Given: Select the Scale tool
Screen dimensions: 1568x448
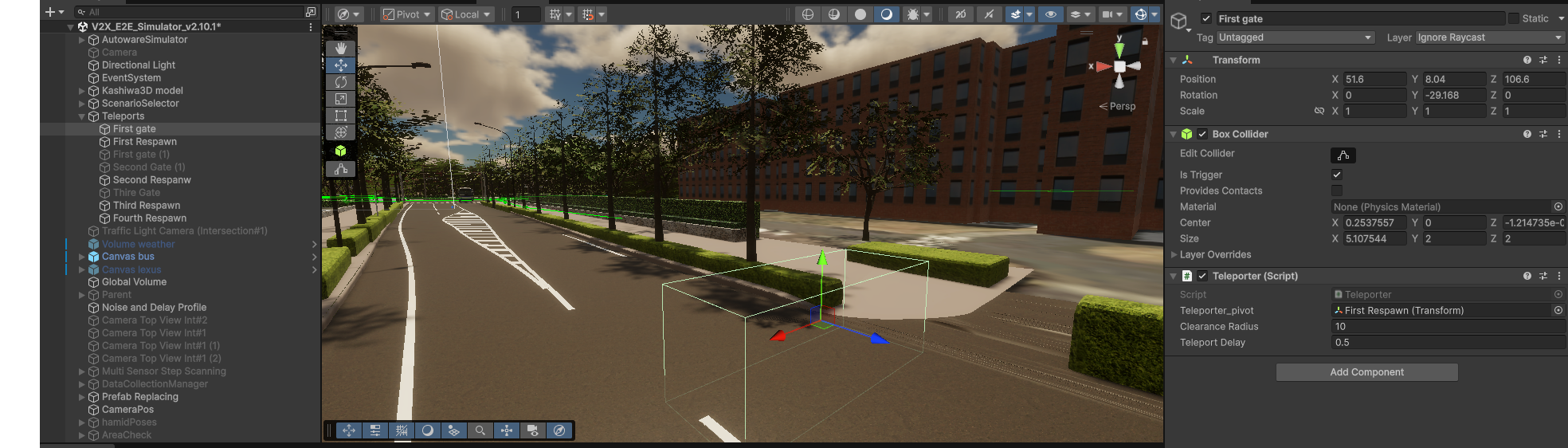Looking at the screenshot, I should [x=340, y=99].
